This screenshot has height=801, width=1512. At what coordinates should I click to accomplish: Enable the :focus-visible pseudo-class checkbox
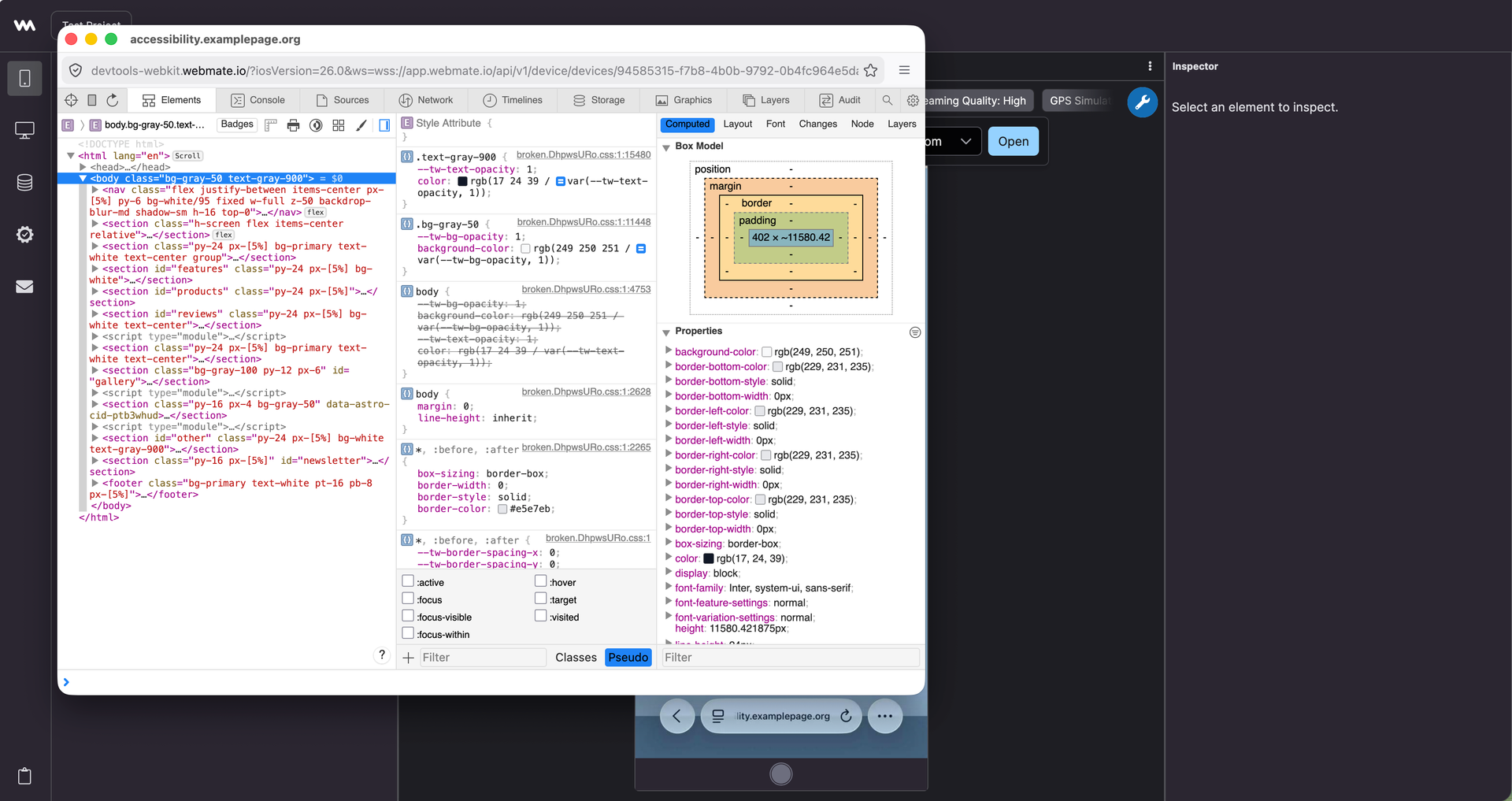tap(408, 616)
